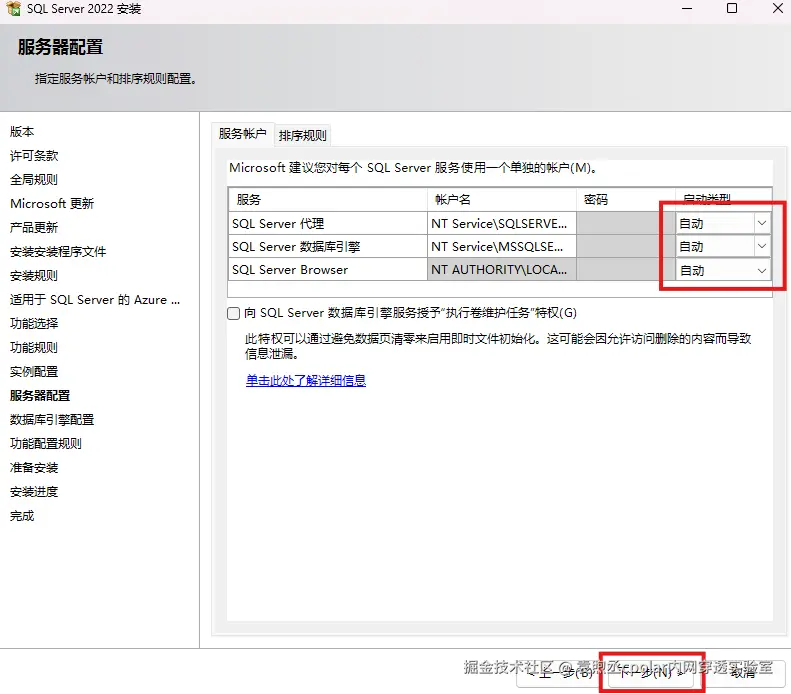The width and height of the screenshot is (791, 694).
Task: Select the Microsoft 更新 step in sidebar
Action: click(52, 204)
